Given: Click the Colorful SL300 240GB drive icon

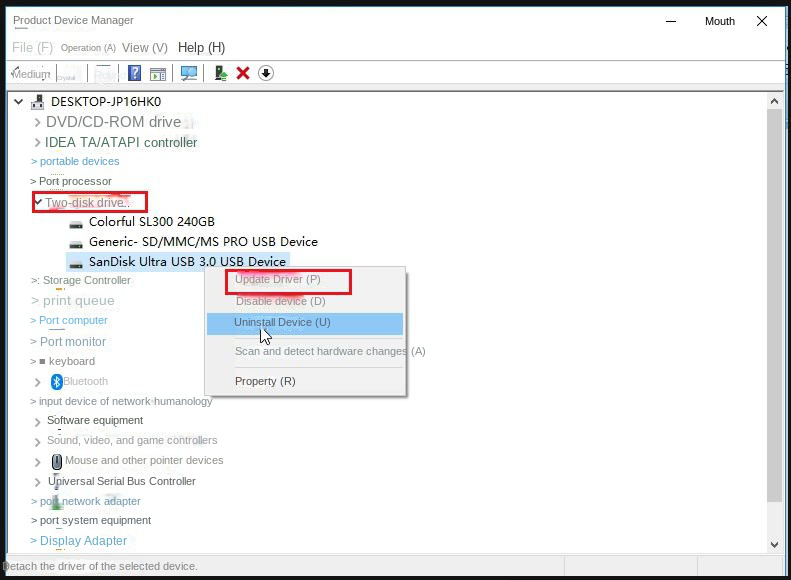Looking at the screenshot, I should (76, 222).
